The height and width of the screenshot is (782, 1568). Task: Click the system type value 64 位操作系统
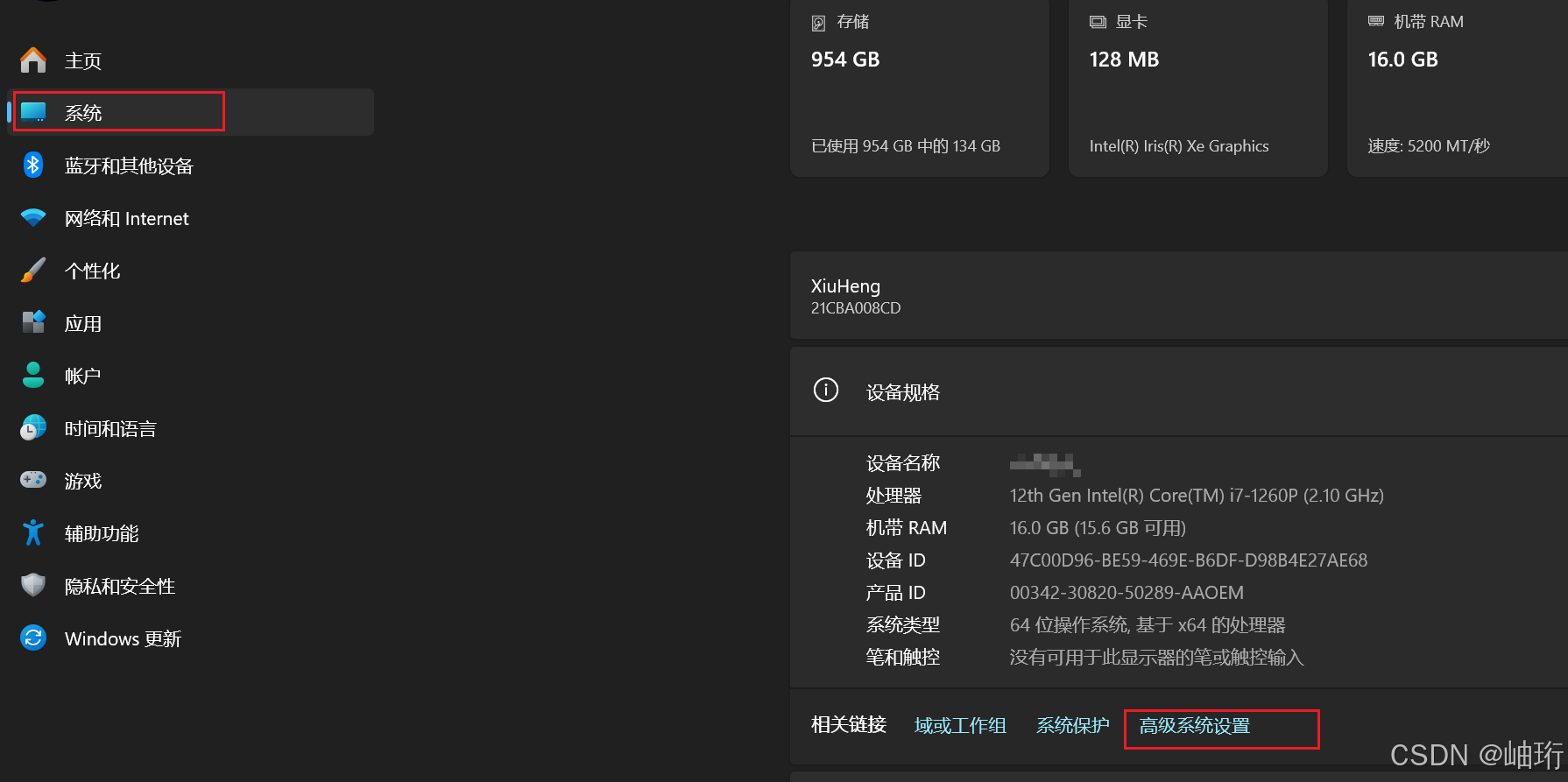pos(1148,625)
